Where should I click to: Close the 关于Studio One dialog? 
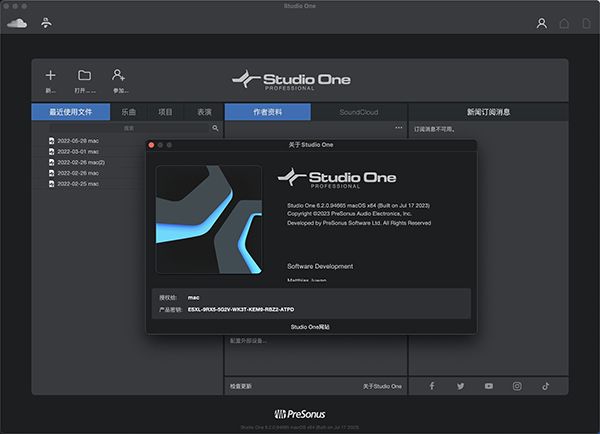click(152, 145)
